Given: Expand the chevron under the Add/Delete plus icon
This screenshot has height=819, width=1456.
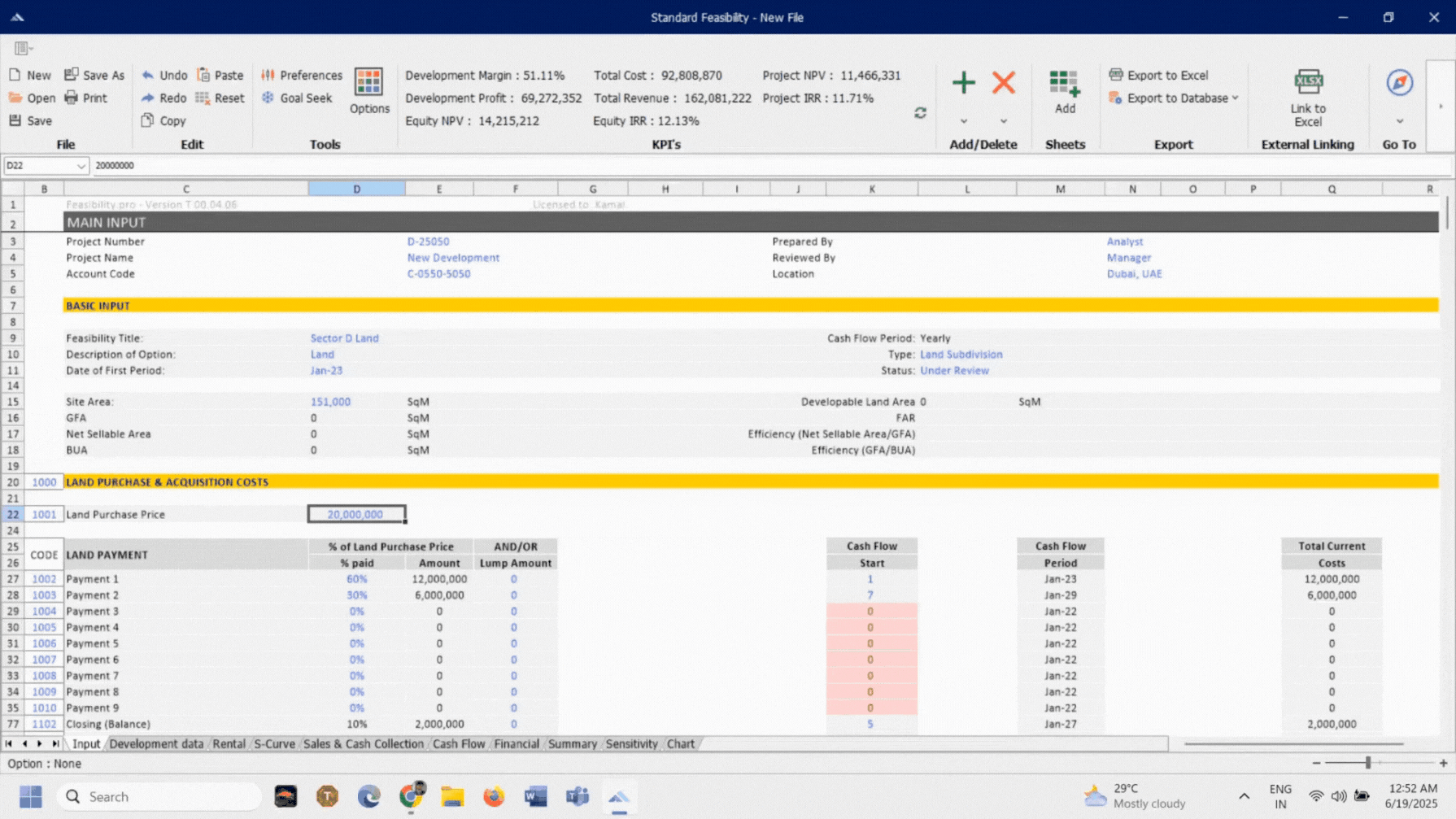Looking at the screenshot, I should point(963,119).
